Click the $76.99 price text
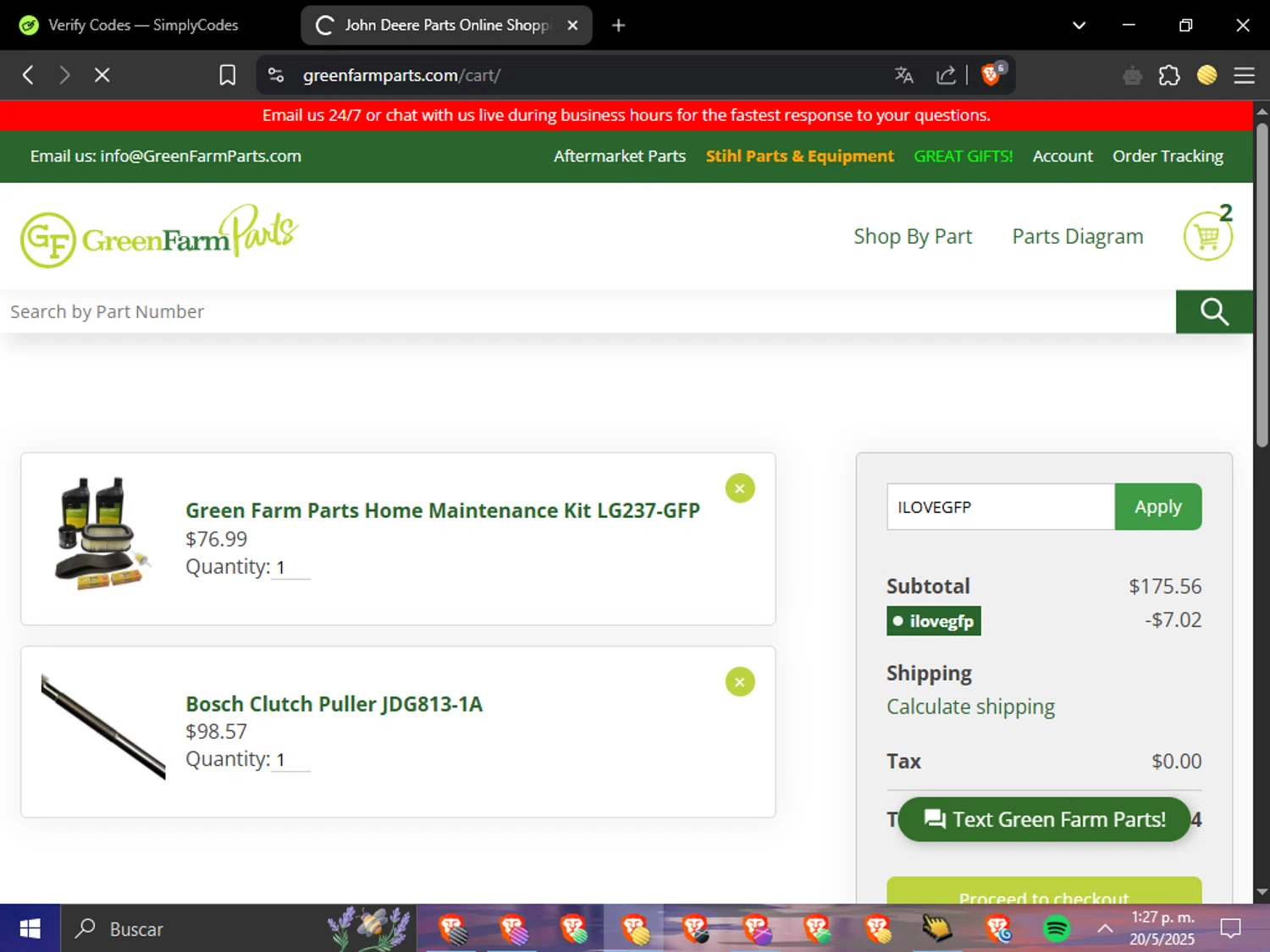Image resolution: width=1270 pixels, height=952 pixels. pos(217,539)
